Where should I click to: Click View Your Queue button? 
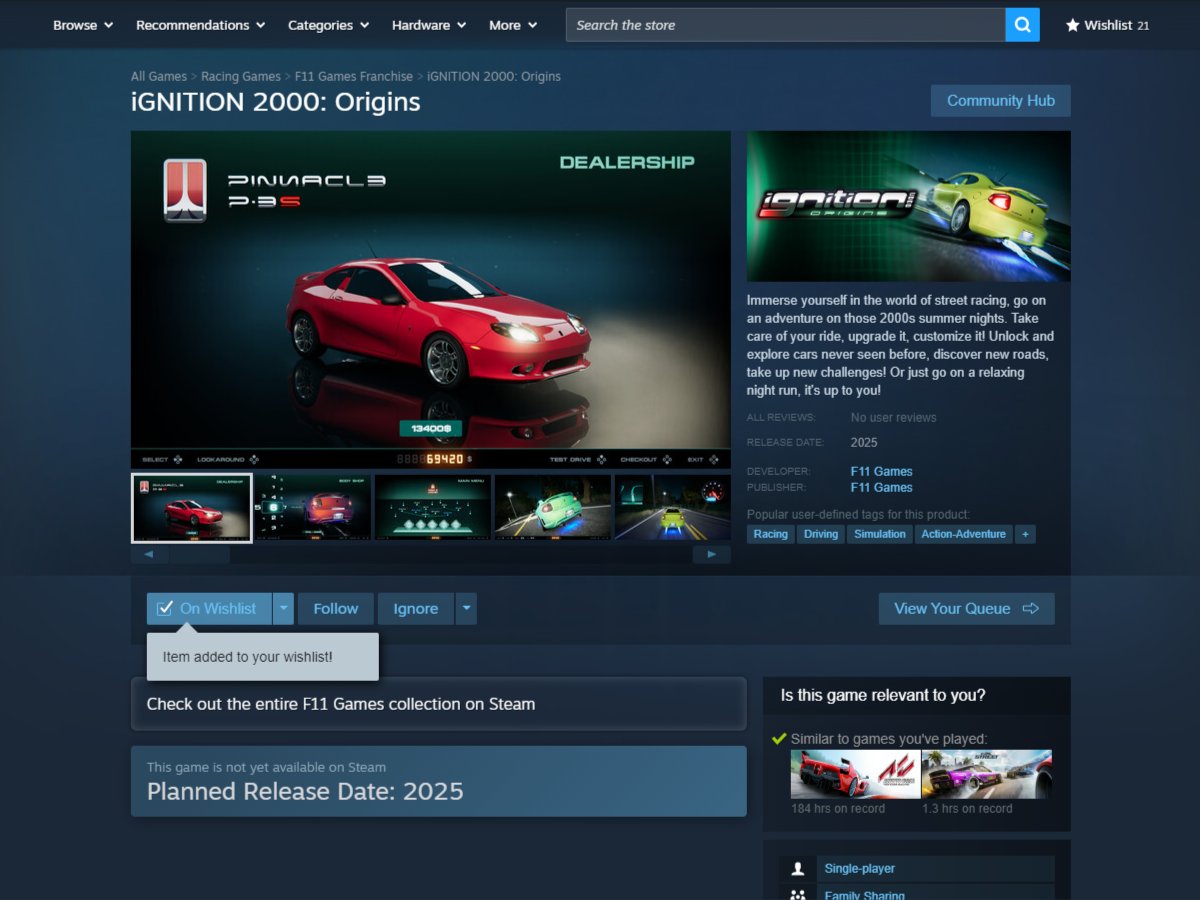[966, 608]
